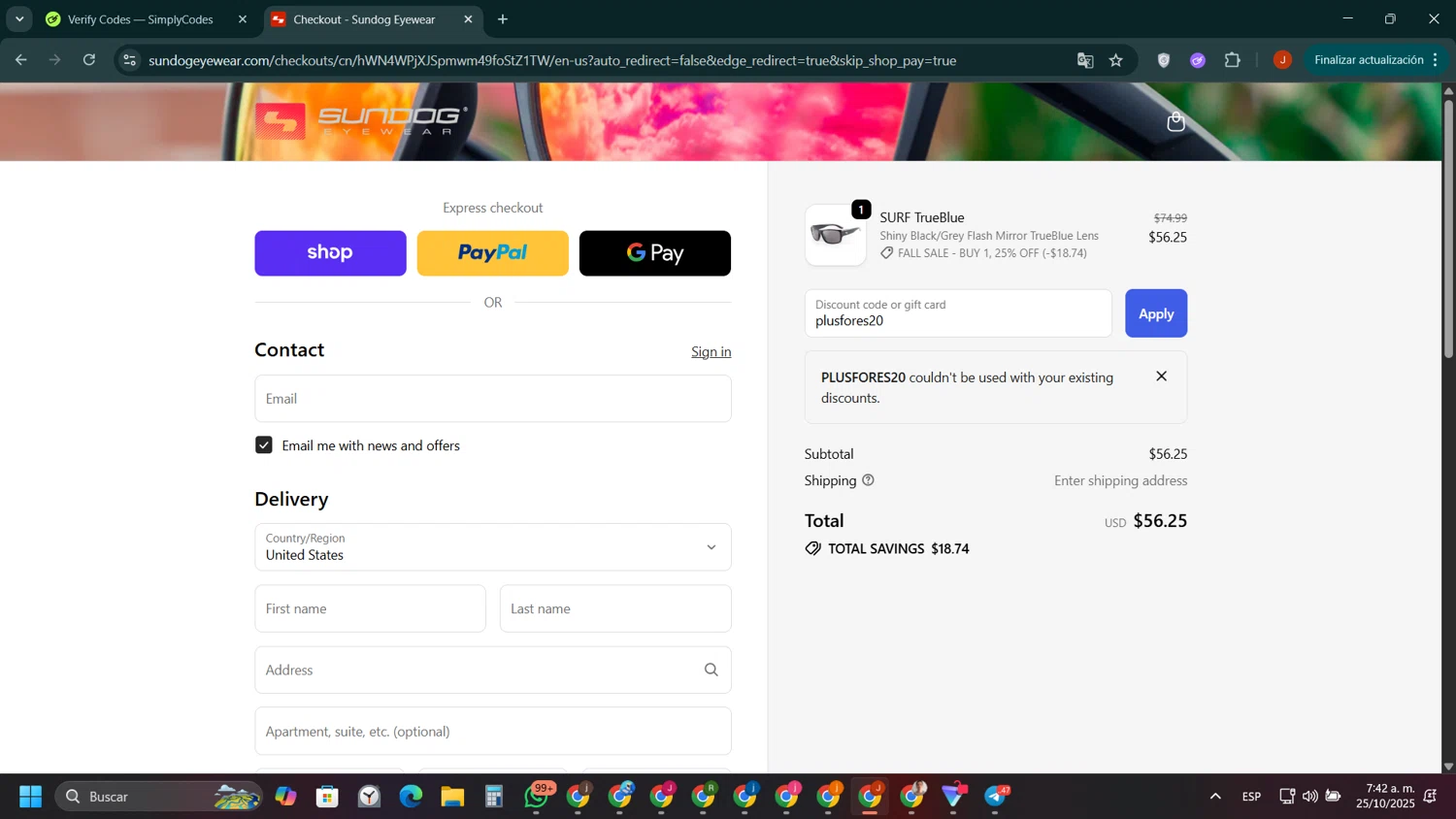
Task: Click the TOTAL SAVINGS $18.74 text
Action: [x=898, y=548]
